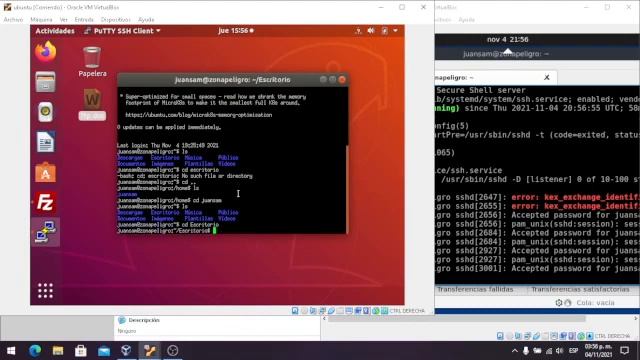This screenshot has width=640, height=360.
Task: Click the ubuntu.com microk8s URL in terminal
Action: coord(198,115)
